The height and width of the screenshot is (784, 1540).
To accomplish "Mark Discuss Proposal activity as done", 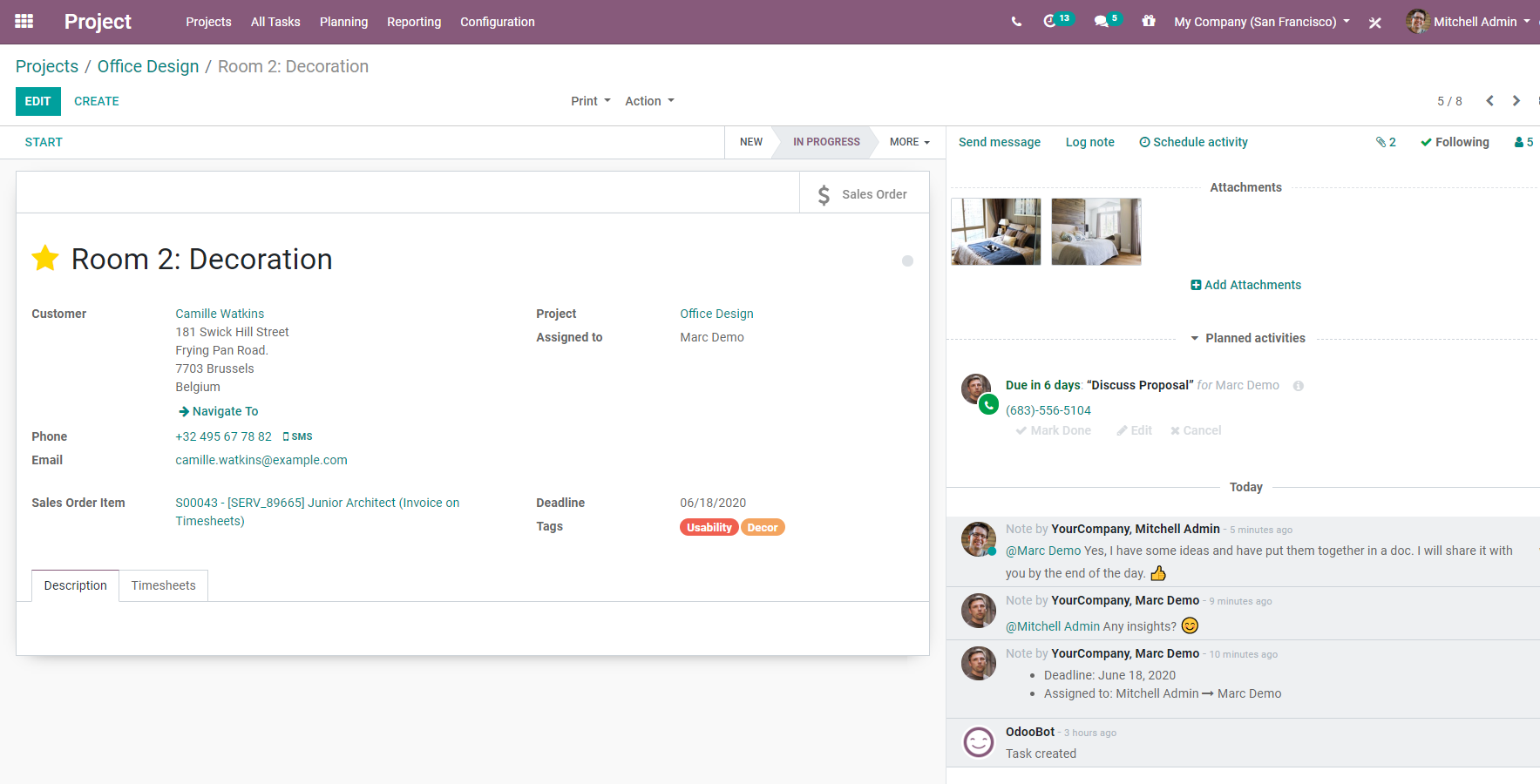I will [1053, 430].
